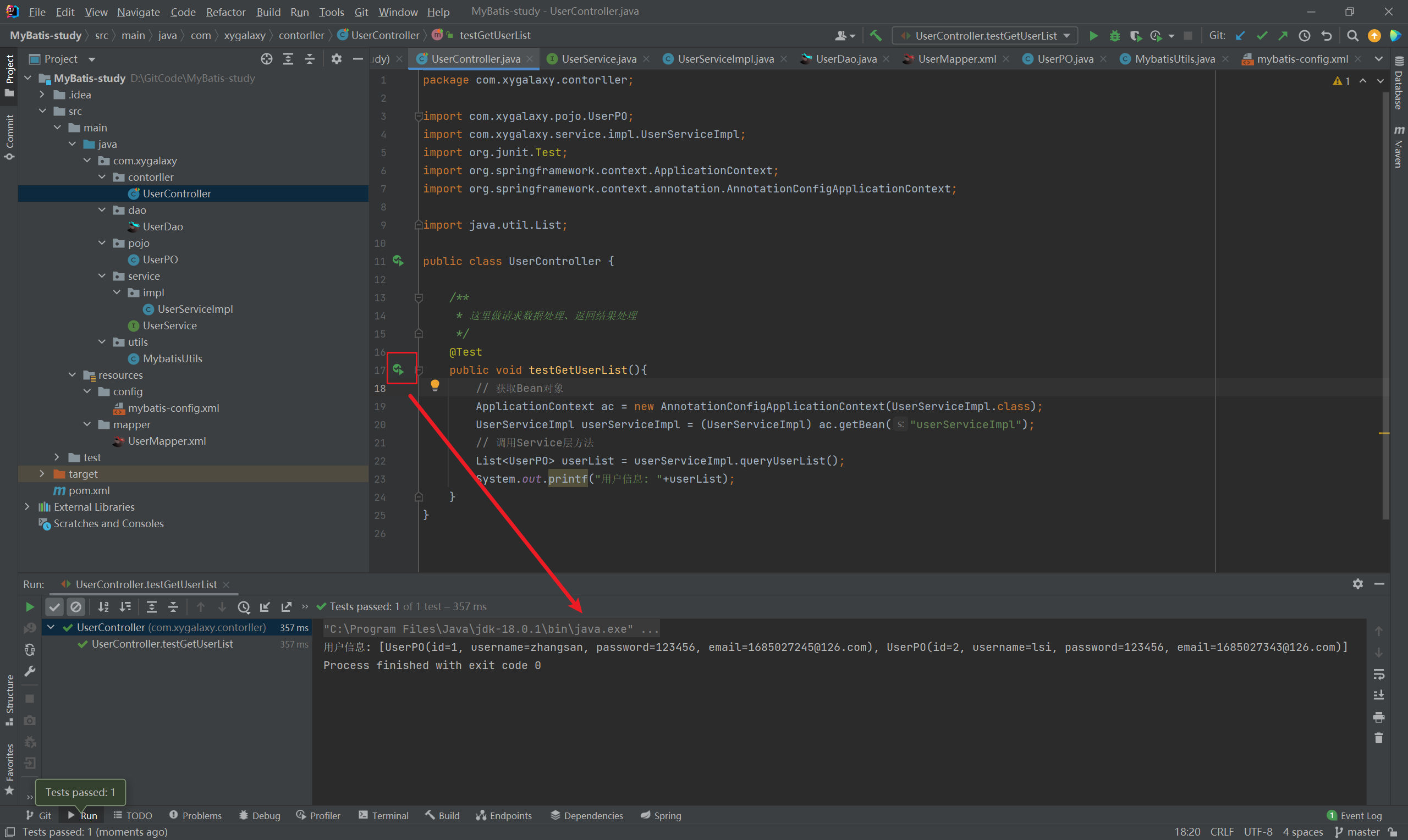The width and height of the screenshot is (1408, 840).
Task: Expand the target folder in the project tree
Action: click(42, 474)
